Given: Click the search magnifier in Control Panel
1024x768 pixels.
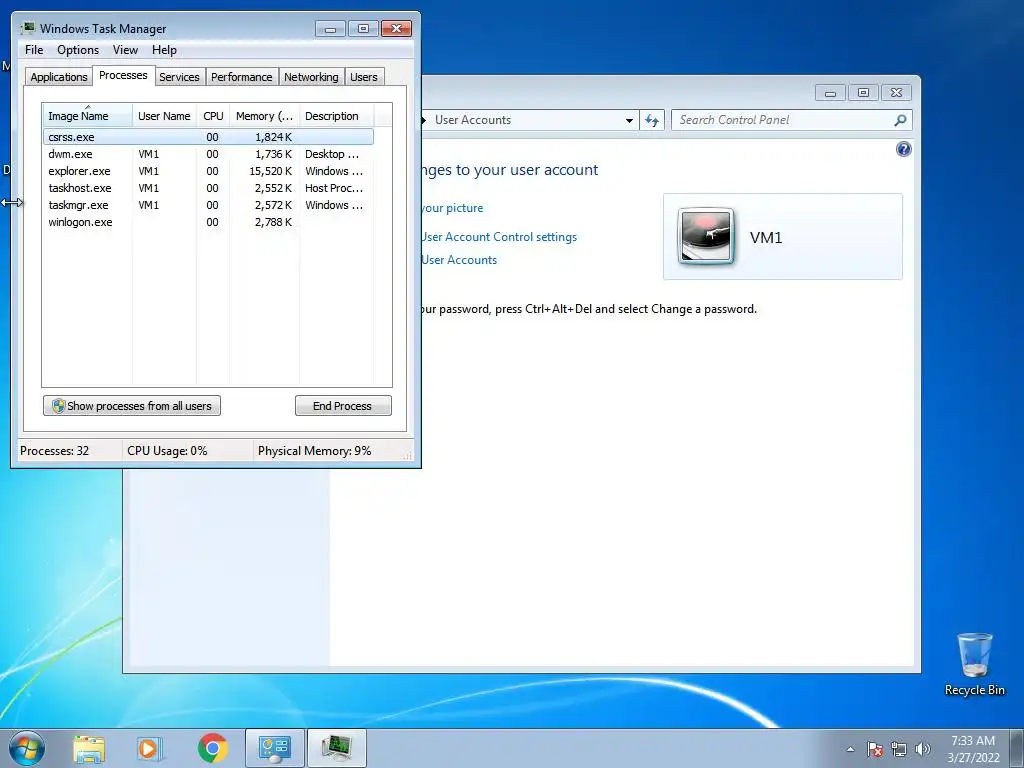Looking at the screenshot, I should [x=900, y=120].
